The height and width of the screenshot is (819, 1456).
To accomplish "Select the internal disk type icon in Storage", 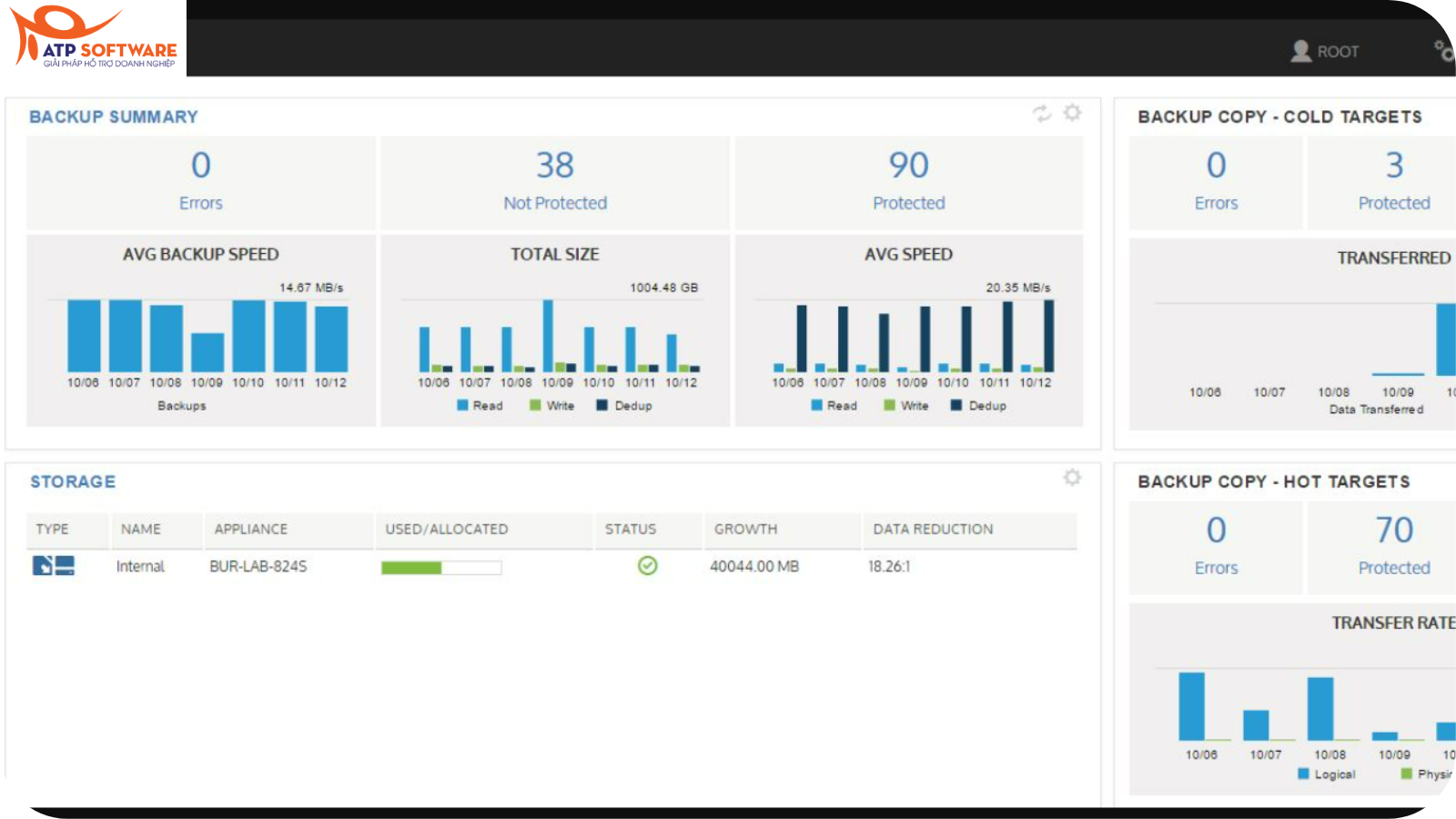I will coord(53,566).
